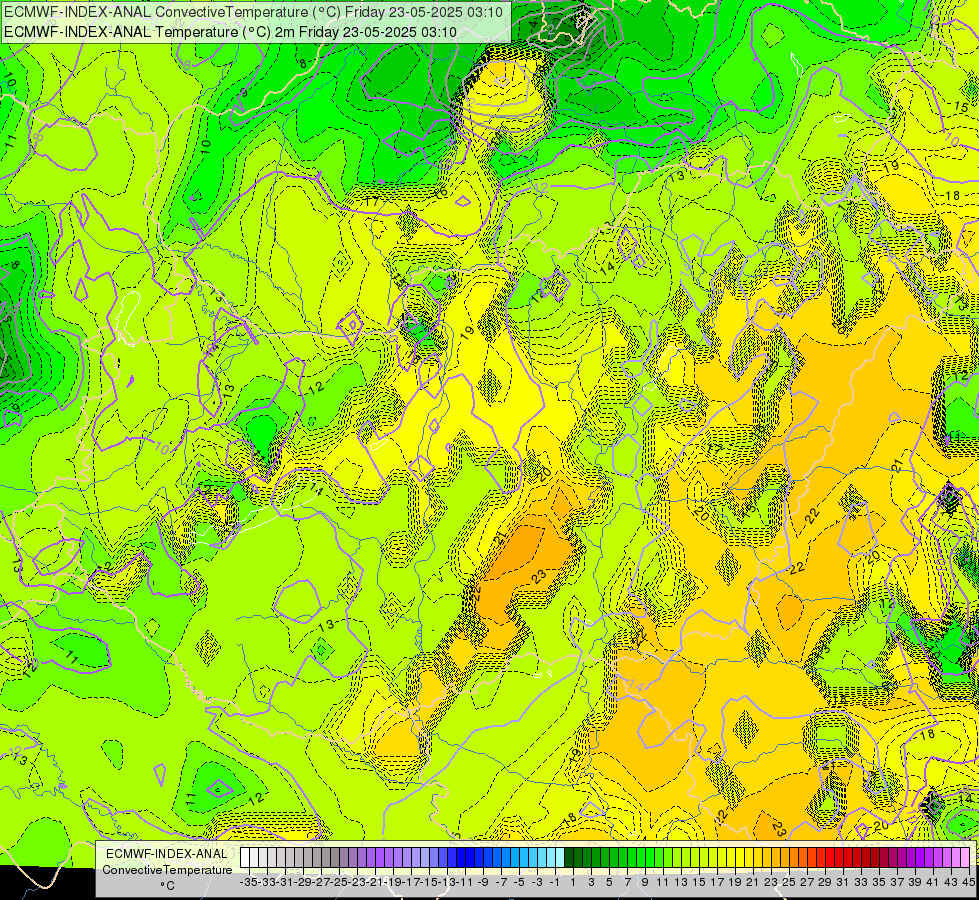Click the 'Temperature (°C) 2m' title line

[230, 32]
